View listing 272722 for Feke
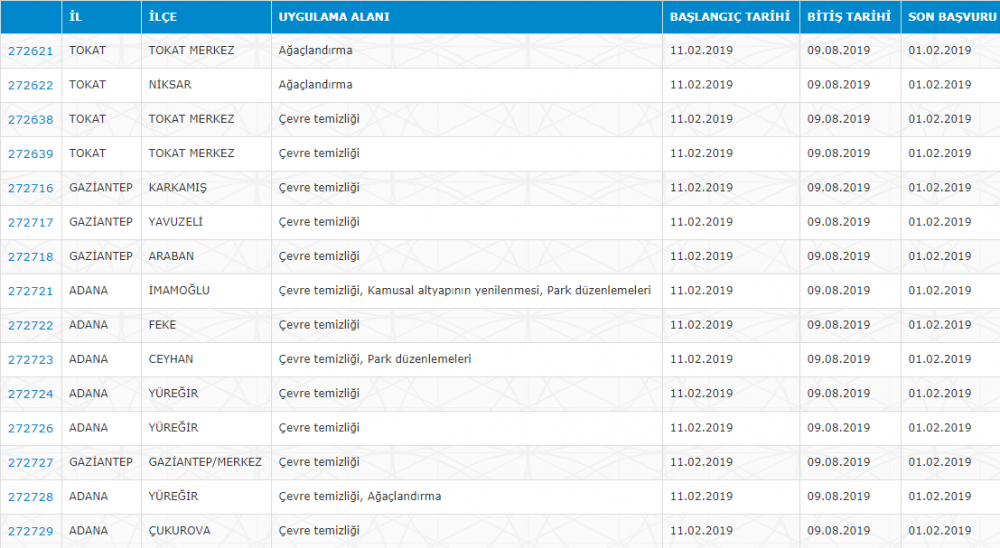The height and width of the screenshot is (548, 1000). 31,325
